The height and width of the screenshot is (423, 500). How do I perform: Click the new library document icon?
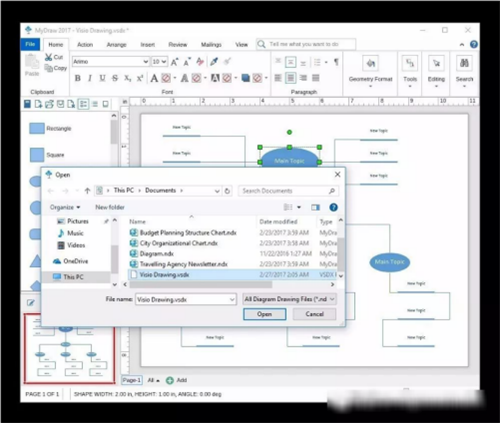coord(38,104)
